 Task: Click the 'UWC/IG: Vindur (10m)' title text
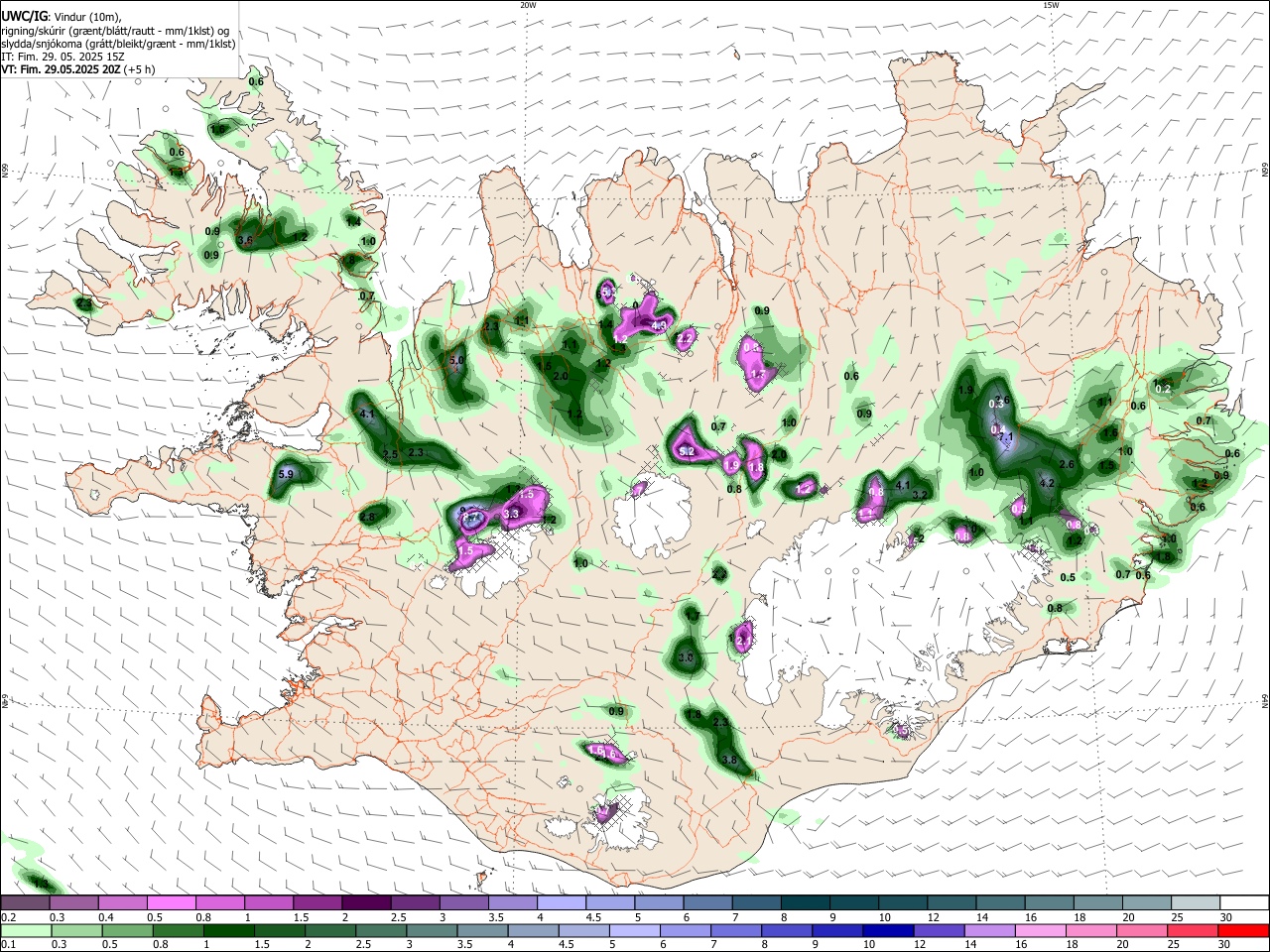[61, 17]
